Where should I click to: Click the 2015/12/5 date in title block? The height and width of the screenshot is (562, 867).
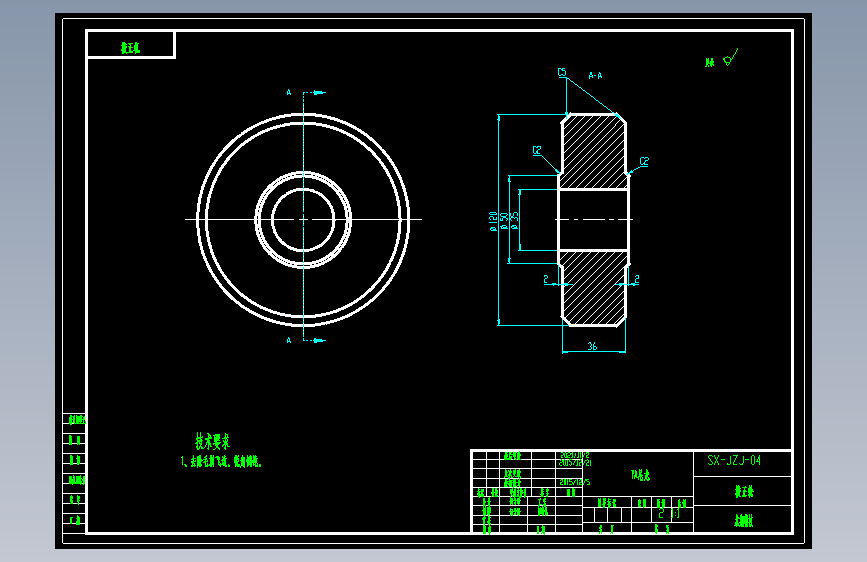(574, 482)
